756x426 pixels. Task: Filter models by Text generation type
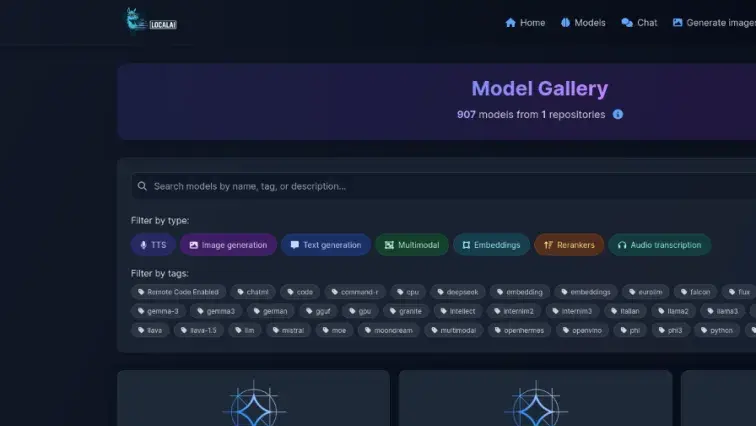point(325,245)
